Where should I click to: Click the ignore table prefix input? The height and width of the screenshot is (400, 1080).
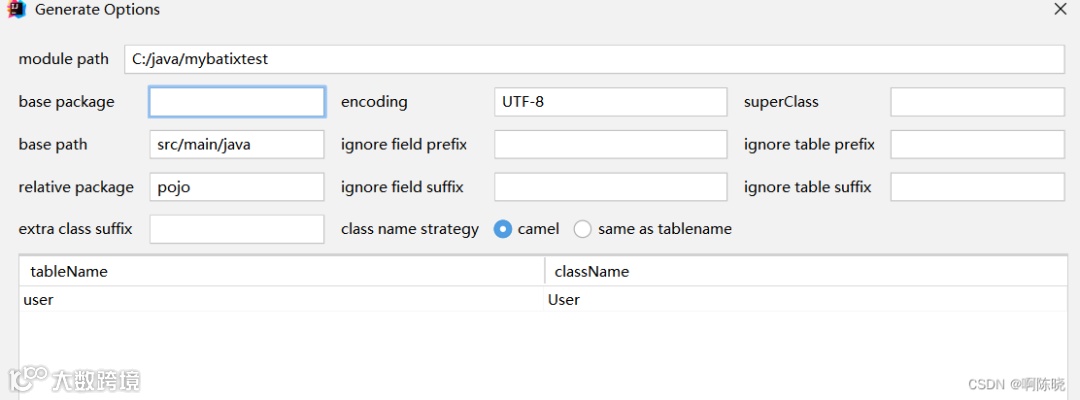[x=977, y=144]
